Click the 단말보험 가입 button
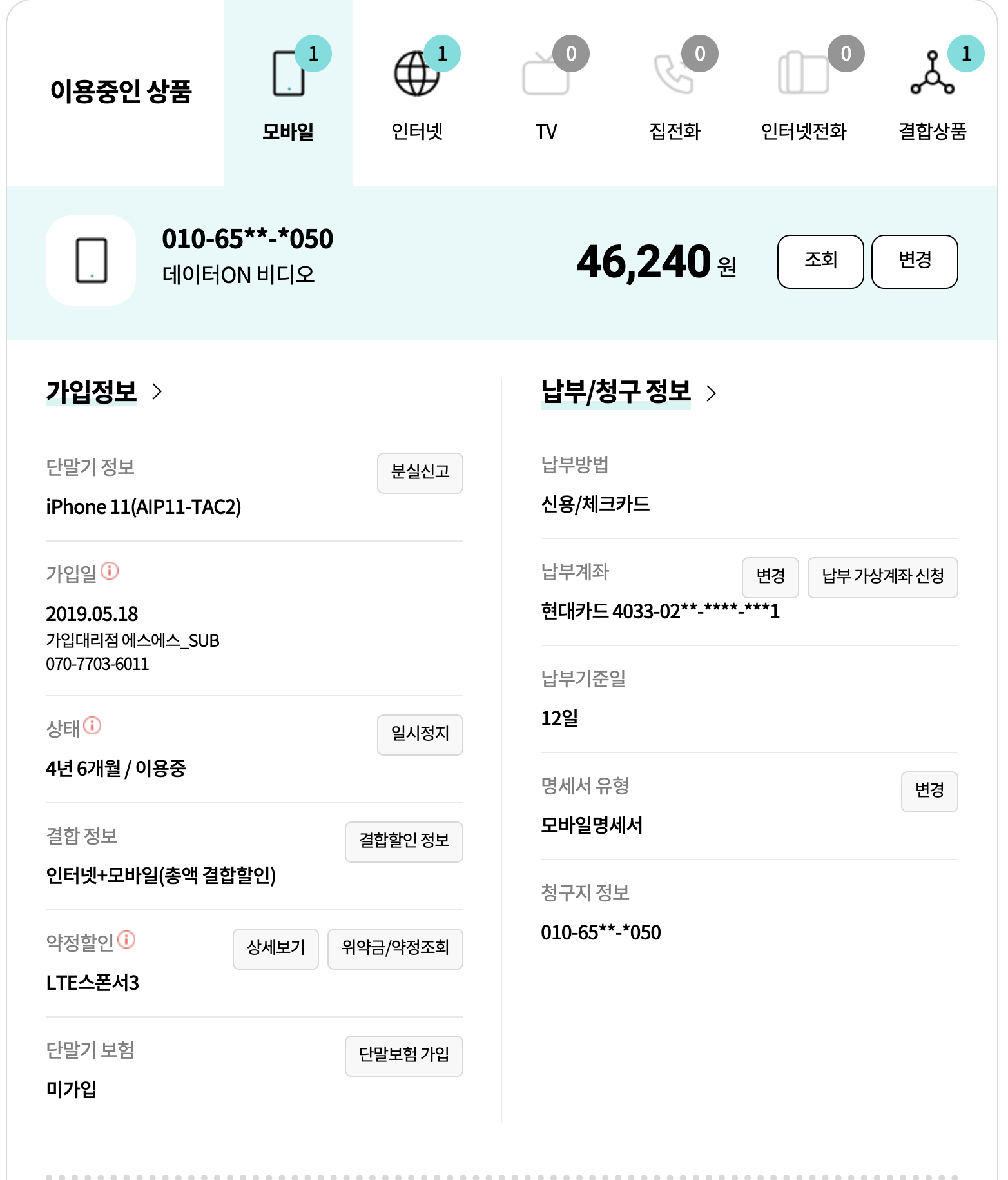The image size is (1008, 1180). pyautogui.click(x=403, y=1056)
